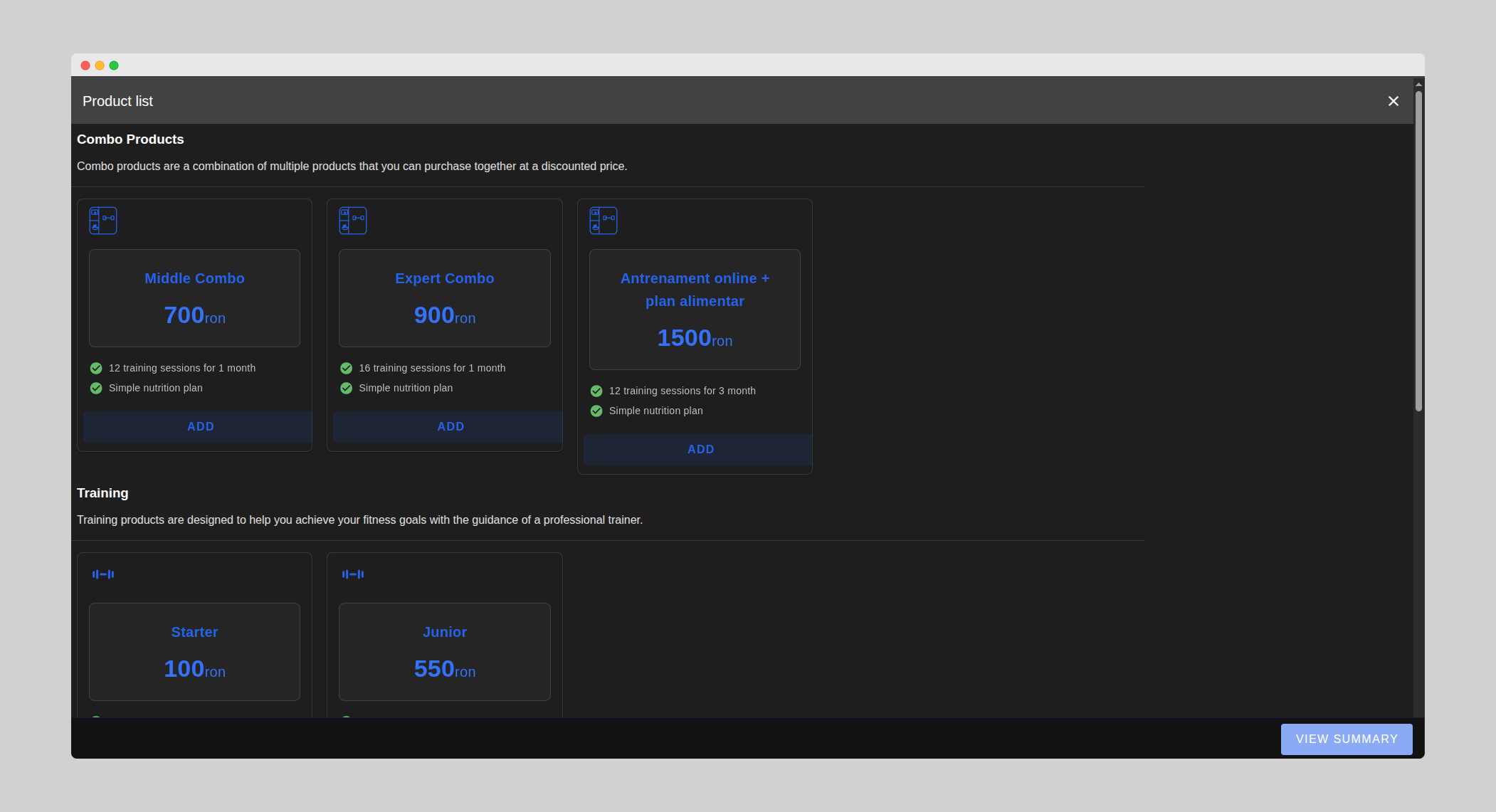Select the Training section heading
This screenshot has height=812, width=1496.
[102, 492]
